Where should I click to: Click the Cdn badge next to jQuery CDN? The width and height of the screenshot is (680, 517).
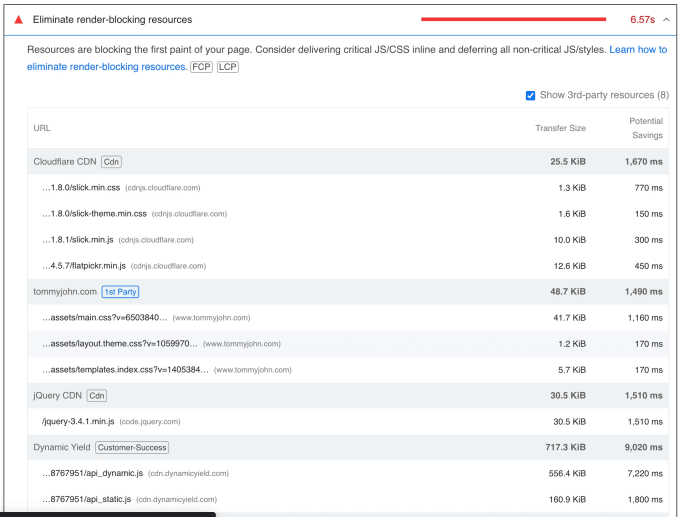coord(97,396)
